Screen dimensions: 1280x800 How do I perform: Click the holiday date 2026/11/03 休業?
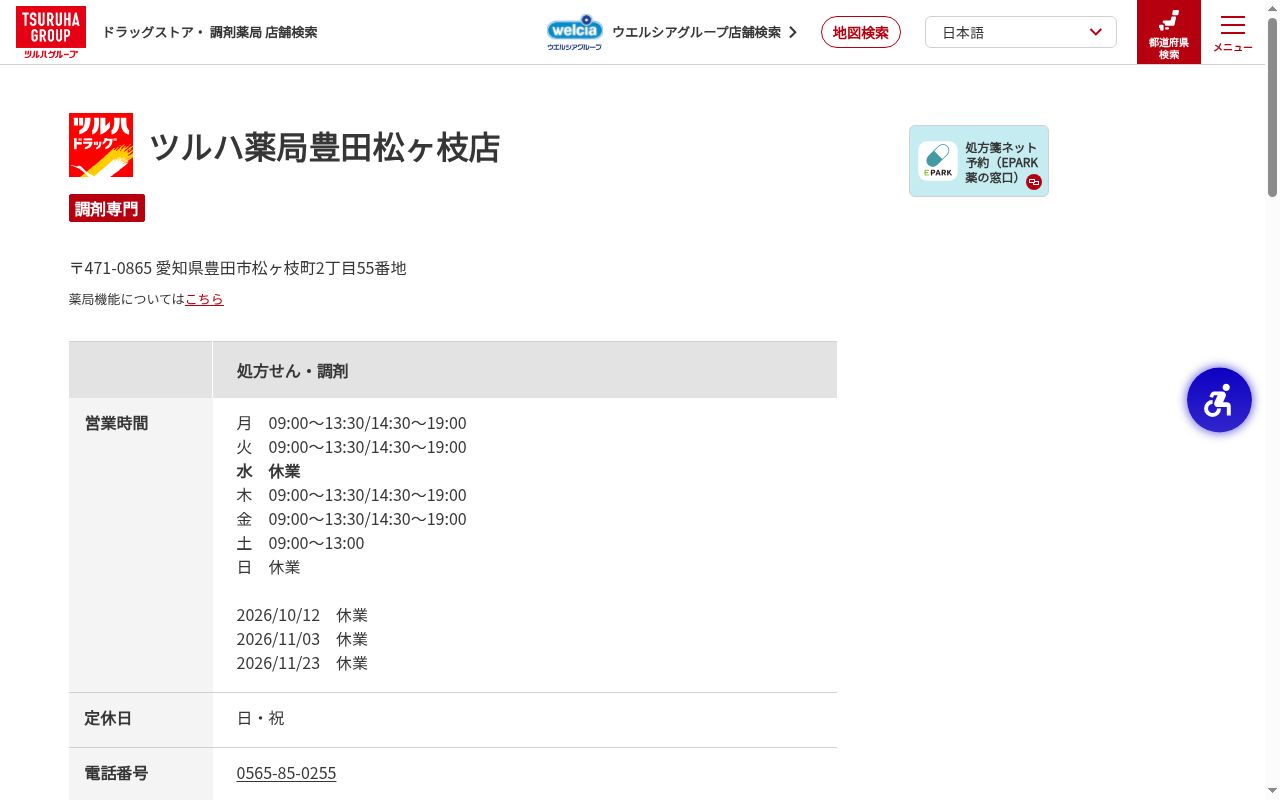(x=302, y=639)
